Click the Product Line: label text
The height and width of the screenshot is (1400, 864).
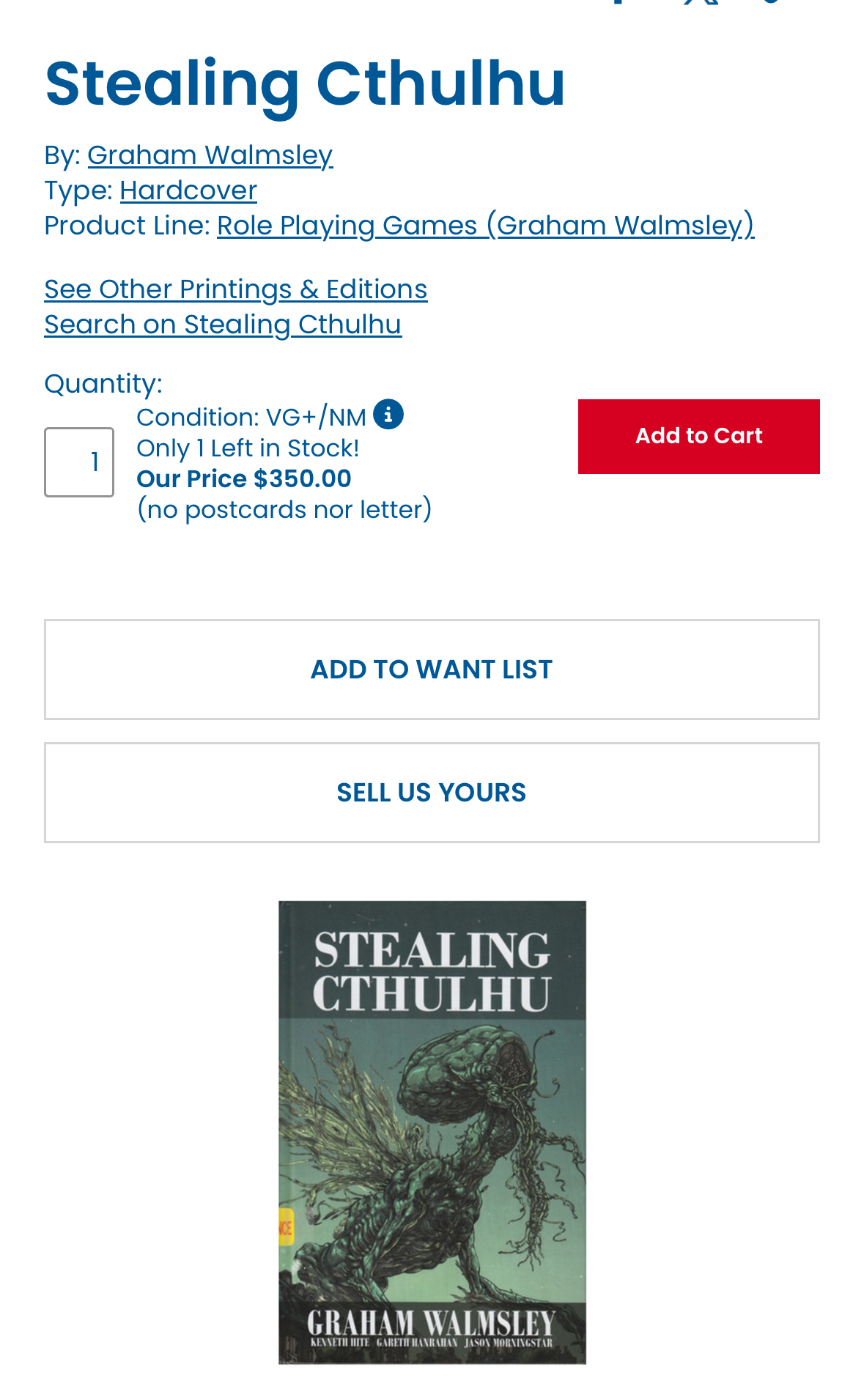[127, 226]
